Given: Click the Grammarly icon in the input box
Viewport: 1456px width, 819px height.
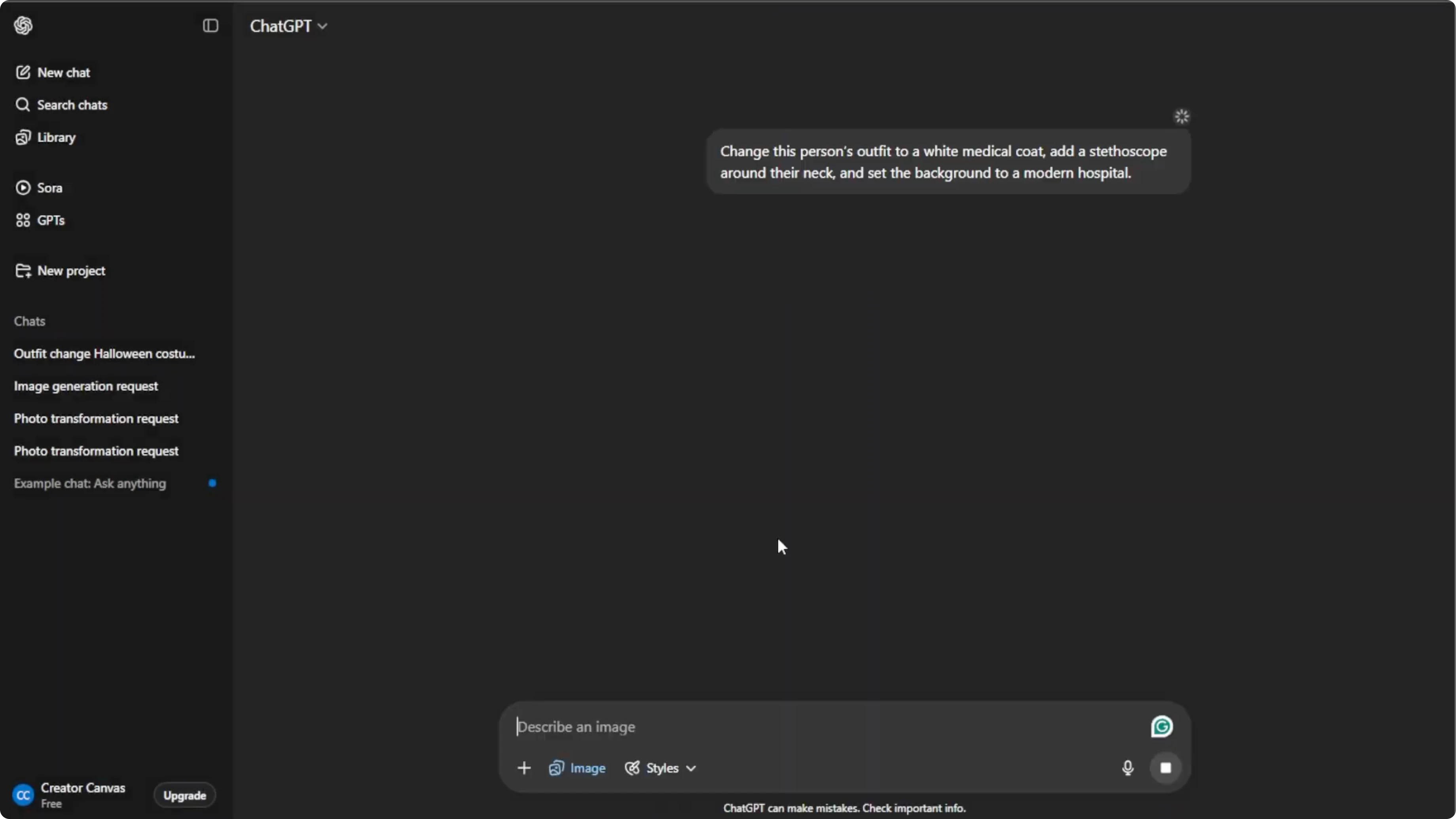Looking at the screenshot, I should pyautogui.click(x=1162, y=727).
